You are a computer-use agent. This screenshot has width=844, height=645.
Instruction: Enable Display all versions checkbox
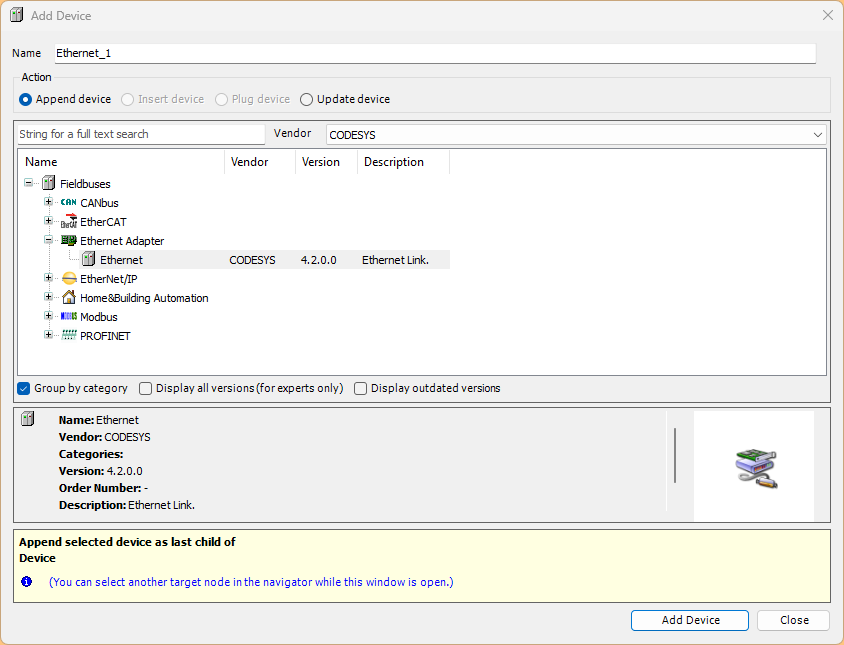[146, 388]
